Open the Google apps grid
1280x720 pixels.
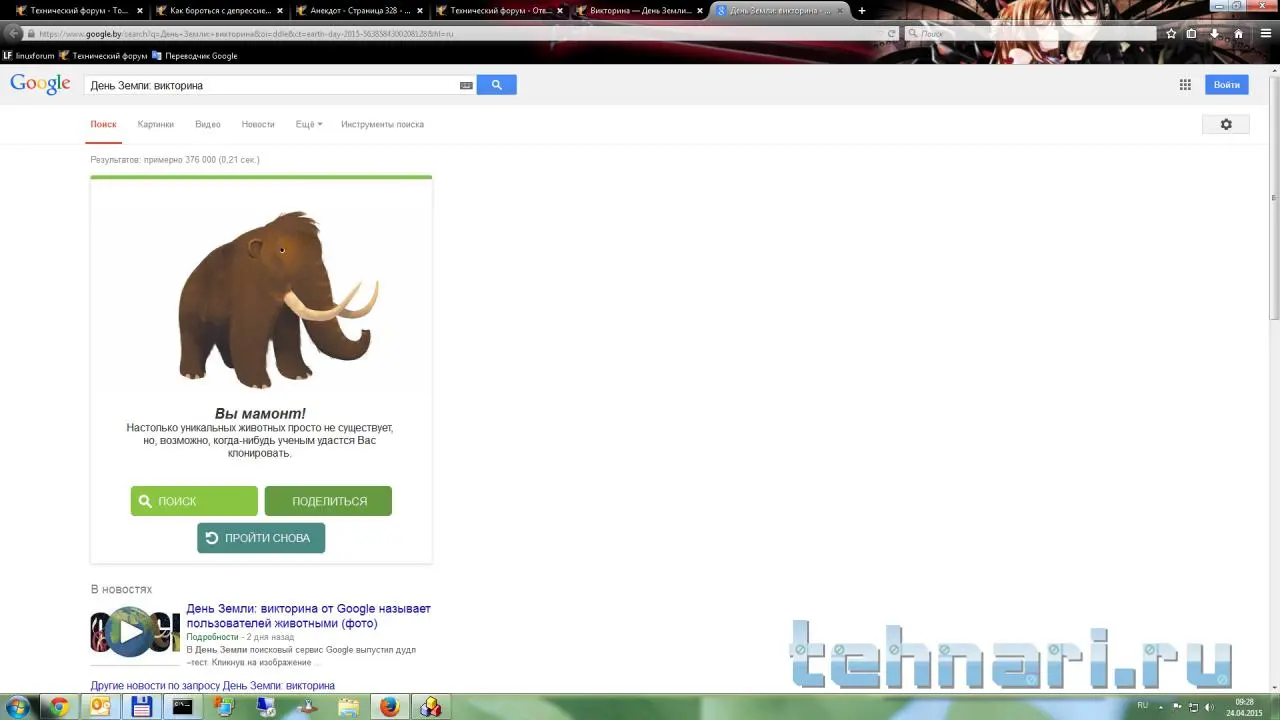pyautogui.click(x=1185, y=85)
